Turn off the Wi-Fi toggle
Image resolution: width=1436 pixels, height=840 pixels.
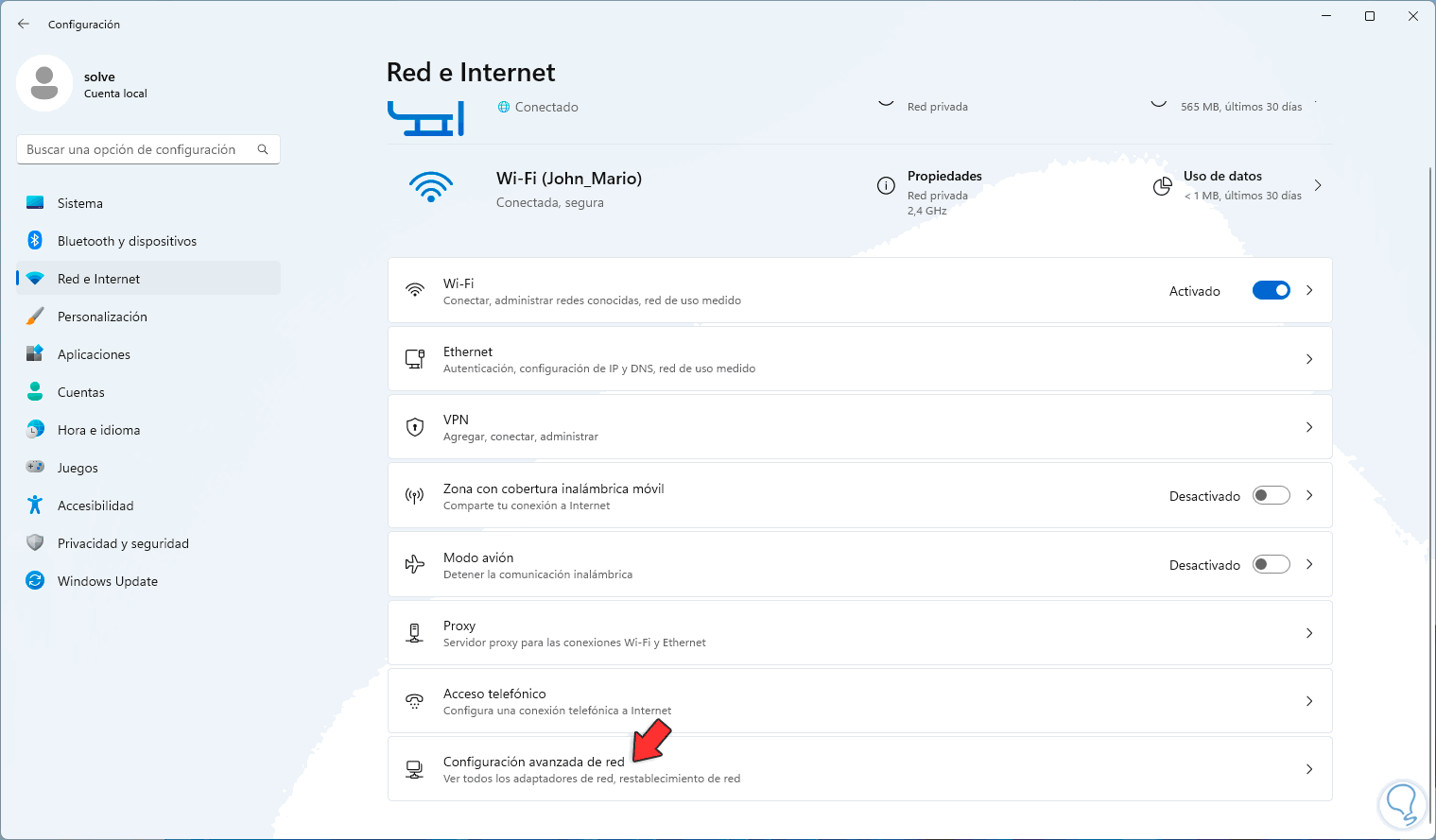(x=1271, y=290)
